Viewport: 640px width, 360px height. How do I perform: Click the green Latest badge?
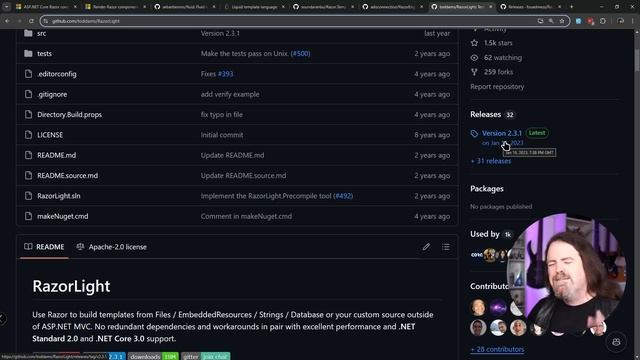pos(537,133)
